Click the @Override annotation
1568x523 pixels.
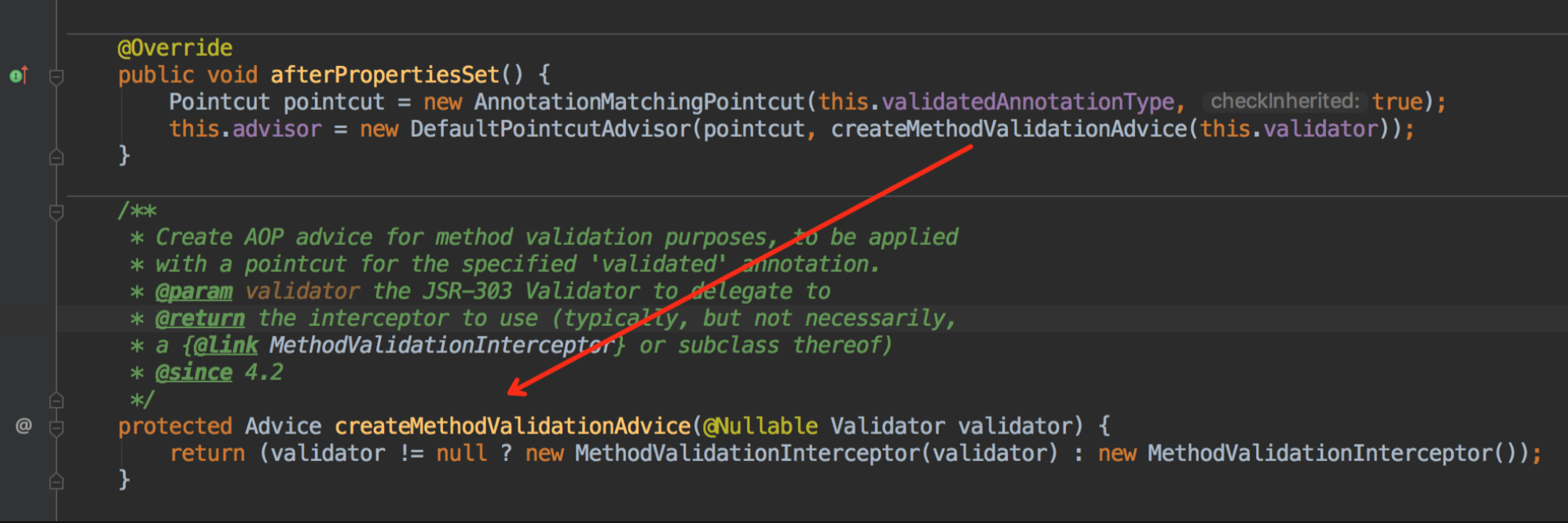point(174,48)
